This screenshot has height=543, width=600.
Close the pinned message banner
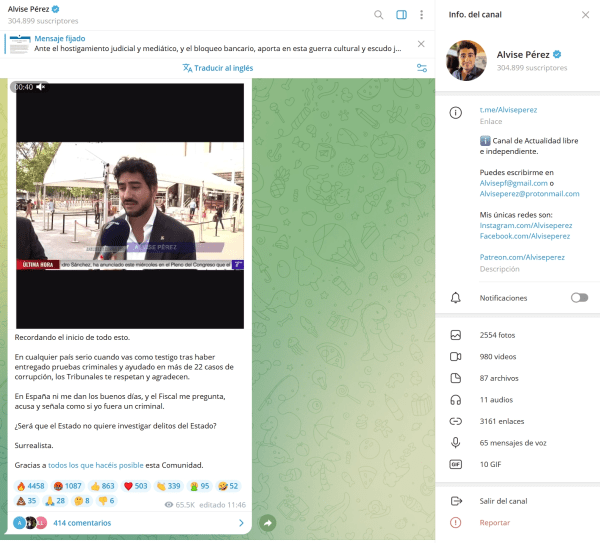[421, 44]
